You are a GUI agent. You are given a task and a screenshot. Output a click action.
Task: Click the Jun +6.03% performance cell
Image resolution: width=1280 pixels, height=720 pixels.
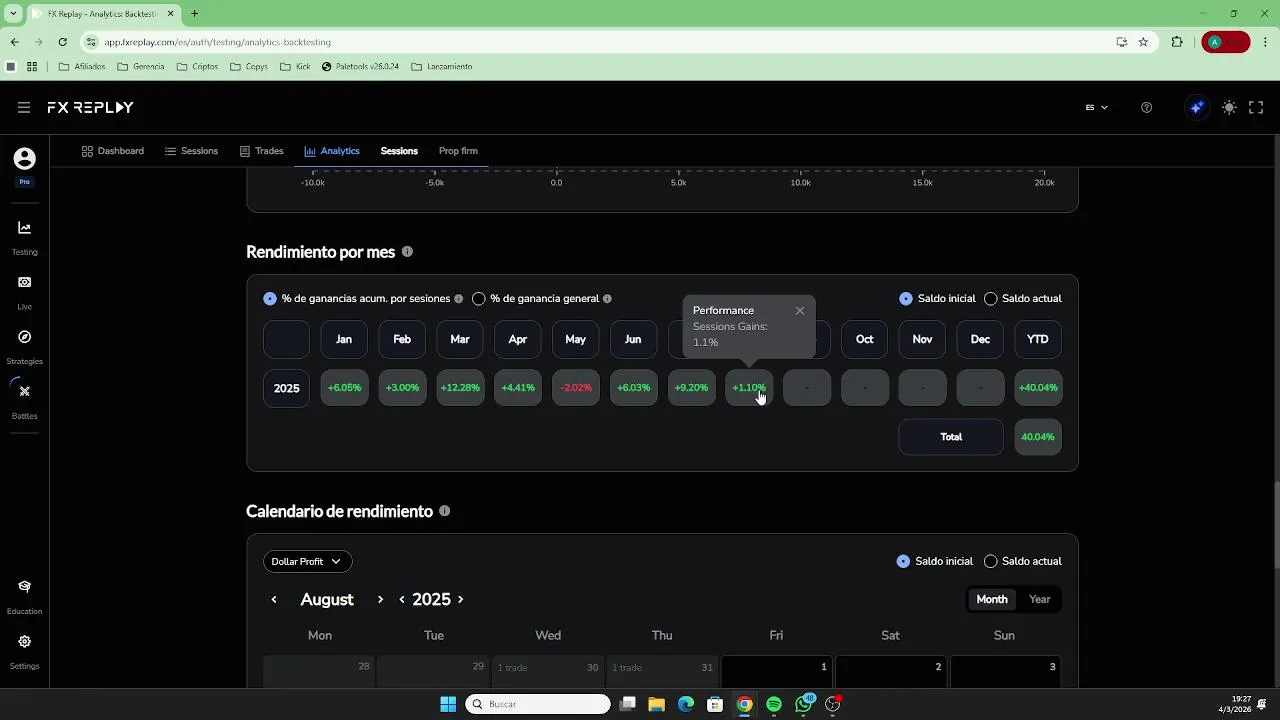(x=634, y=388)
